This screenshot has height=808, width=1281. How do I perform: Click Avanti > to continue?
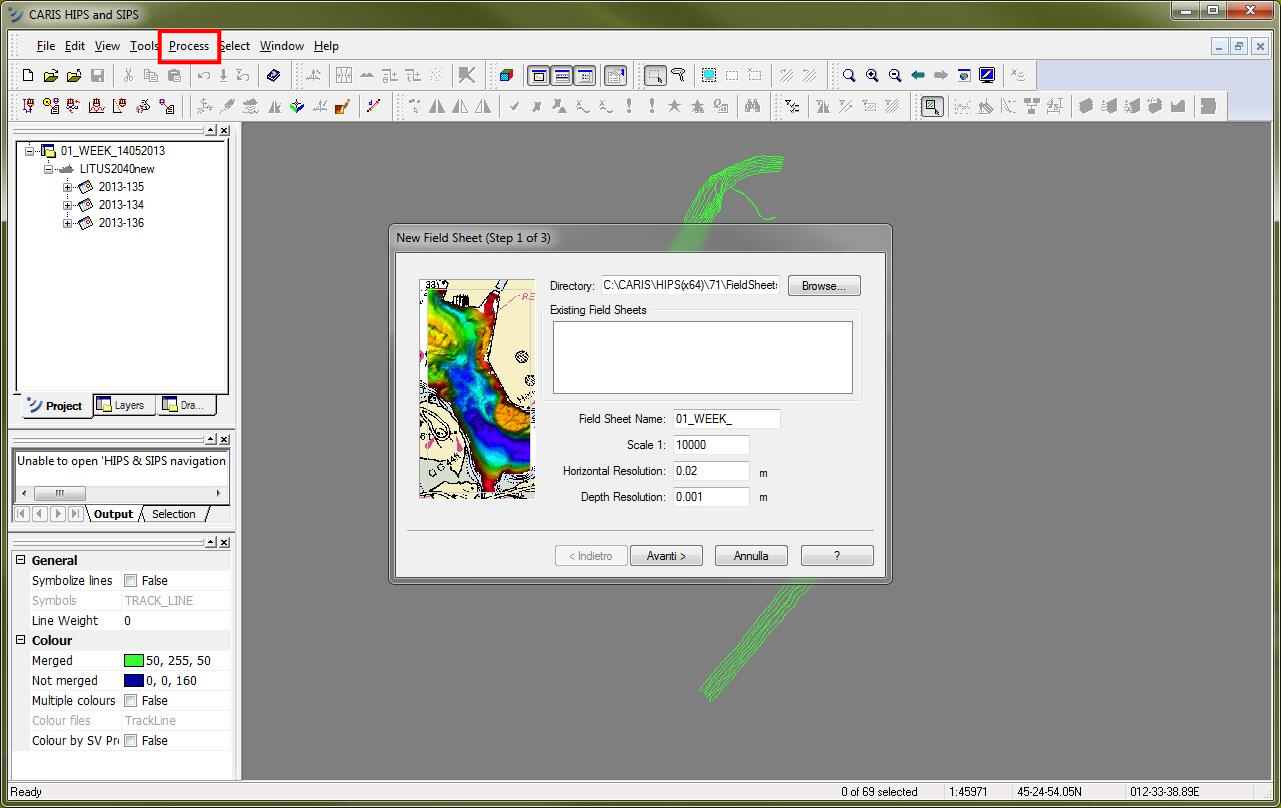666,556
